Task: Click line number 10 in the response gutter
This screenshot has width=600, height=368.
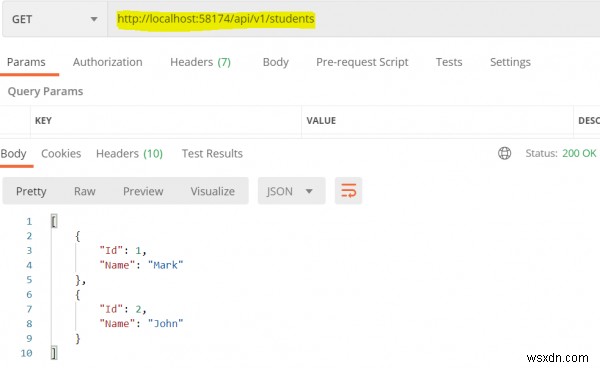Action: tap(26, 353)
